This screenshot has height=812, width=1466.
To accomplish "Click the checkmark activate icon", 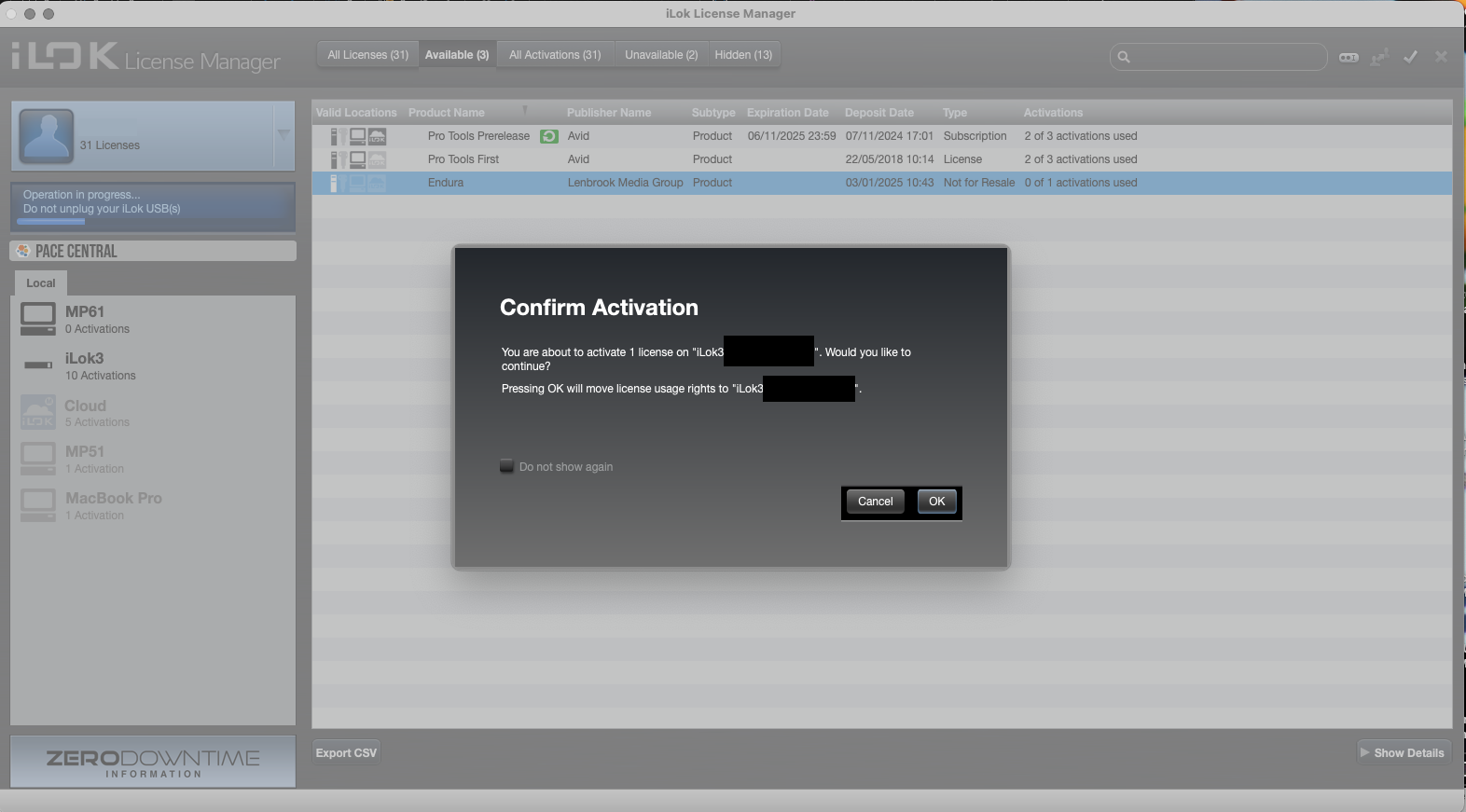I will [x=1410, y=57].
